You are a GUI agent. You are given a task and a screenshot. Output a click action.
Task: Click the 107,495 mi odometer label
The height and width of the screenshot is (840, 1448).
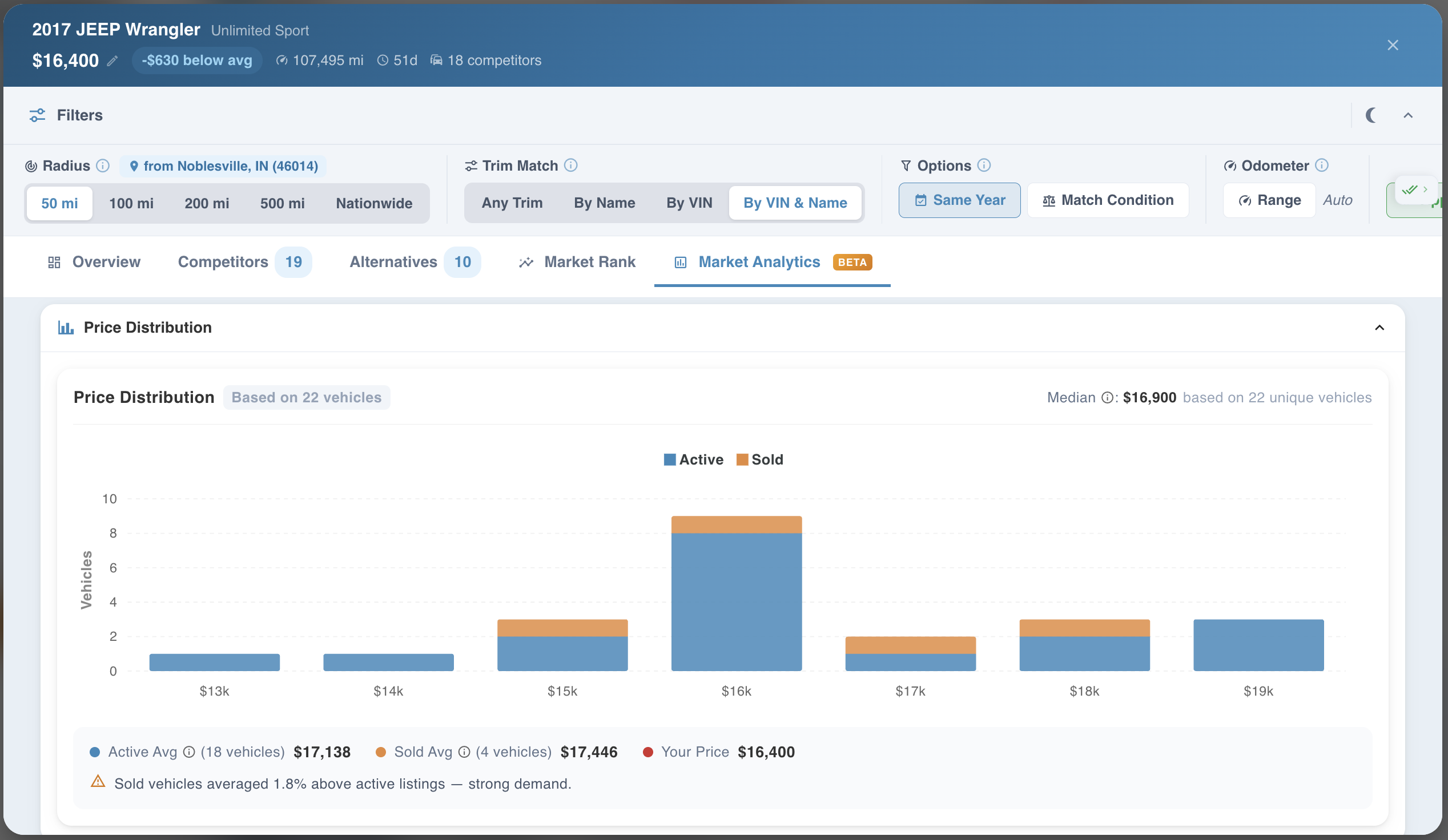[x=320, y=60]
